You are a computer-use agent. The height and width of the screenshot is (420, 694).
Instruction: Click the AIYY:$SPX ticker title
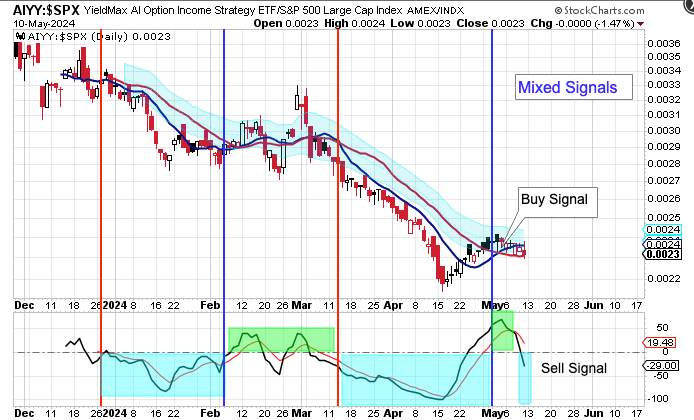(41, 9)
